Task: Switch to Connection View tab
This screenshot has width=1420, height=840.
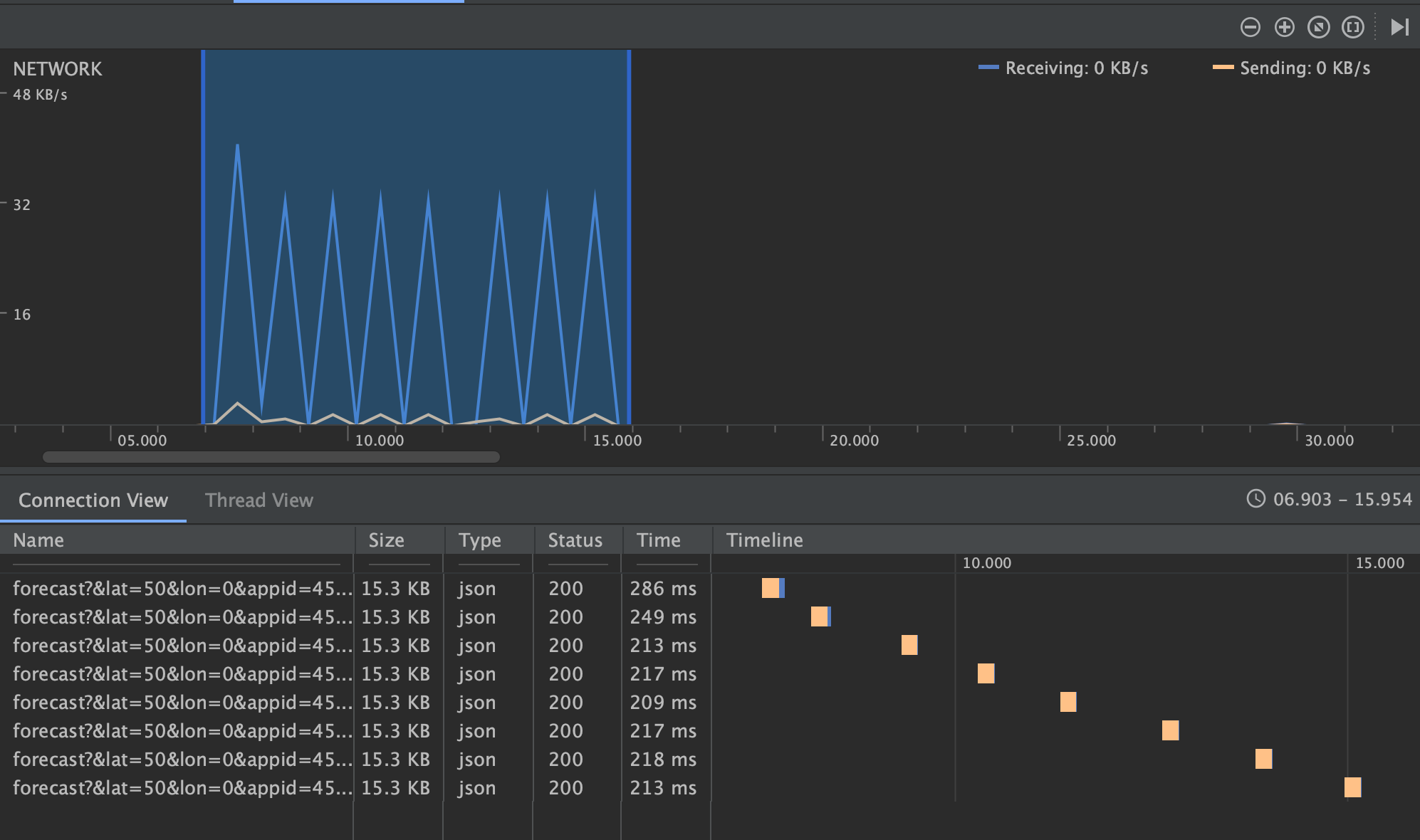Action: 93,500
